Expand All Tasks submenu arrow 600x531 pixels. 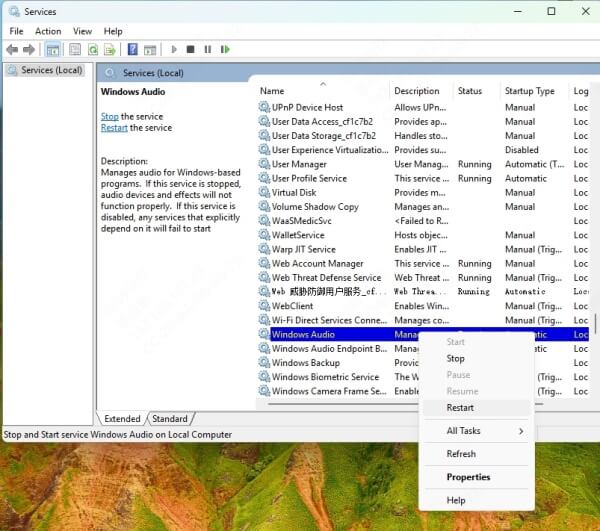pyautogui.click(x=521, y=431)
